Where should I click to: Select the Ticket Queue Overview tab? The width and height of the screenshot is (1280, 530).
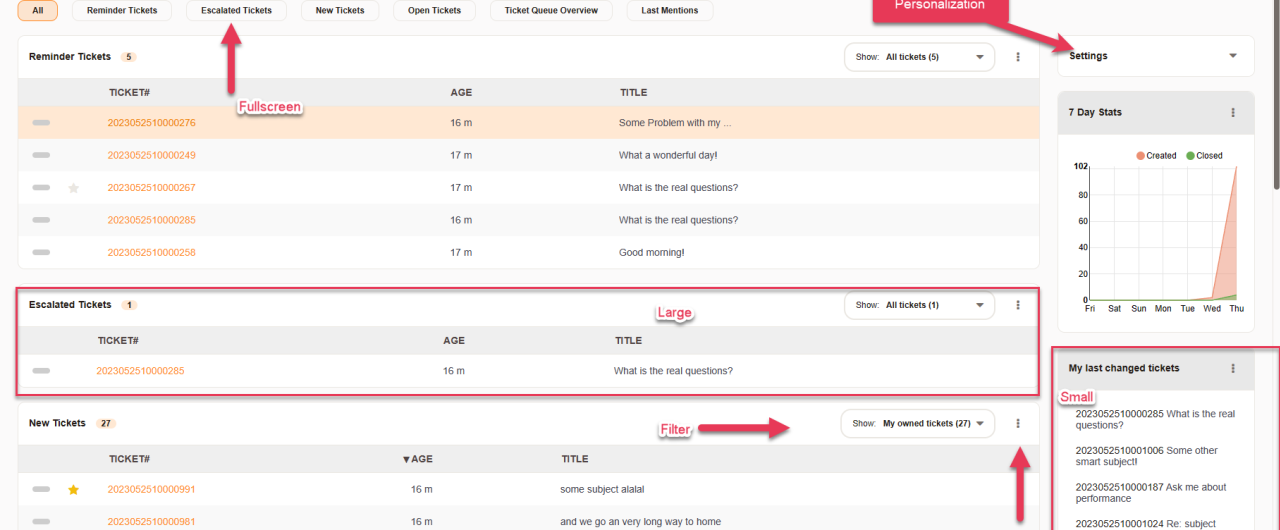(x=551, y=11)
